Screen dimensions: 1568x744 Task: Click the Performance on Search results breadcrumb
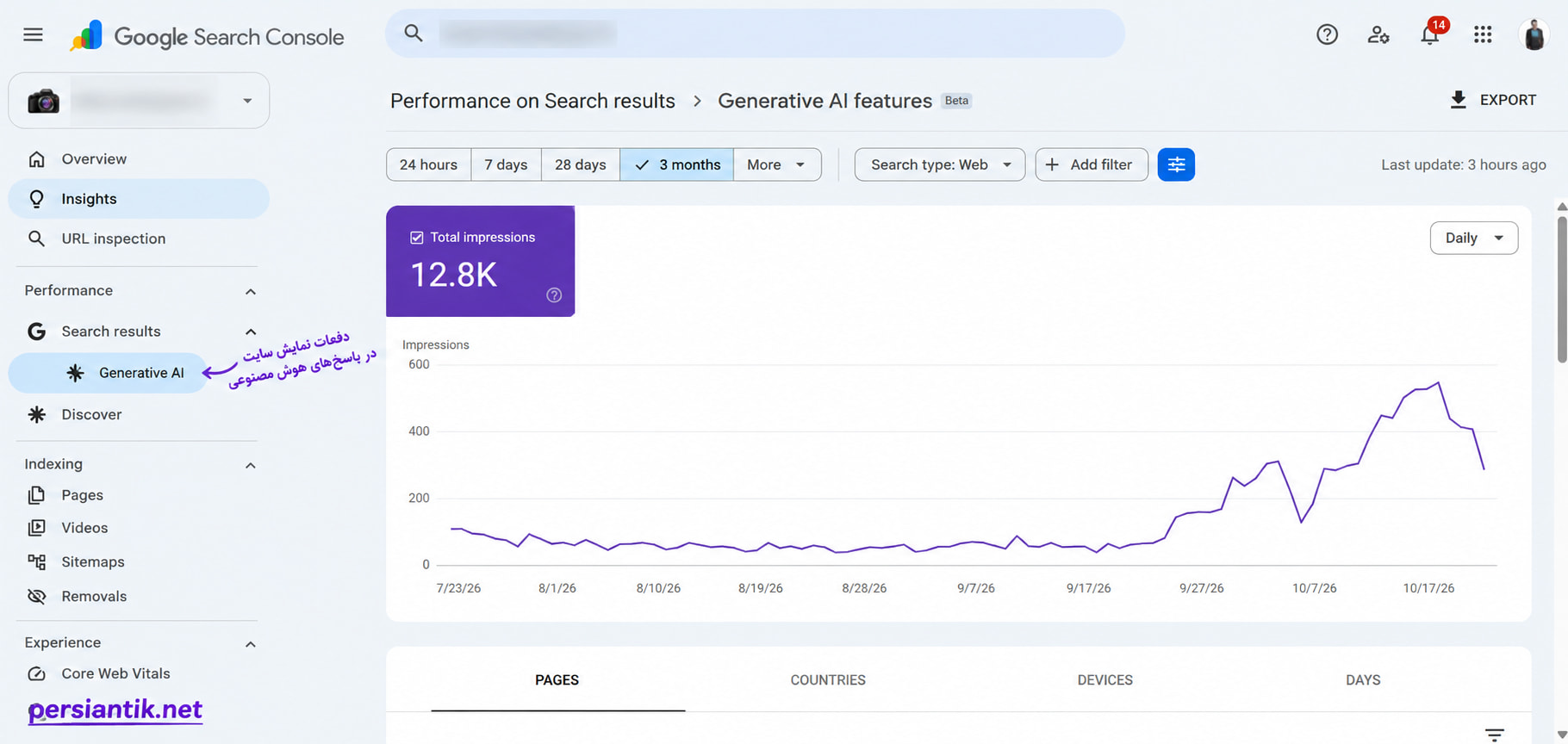pyautogui.click(x=532, y=101)
